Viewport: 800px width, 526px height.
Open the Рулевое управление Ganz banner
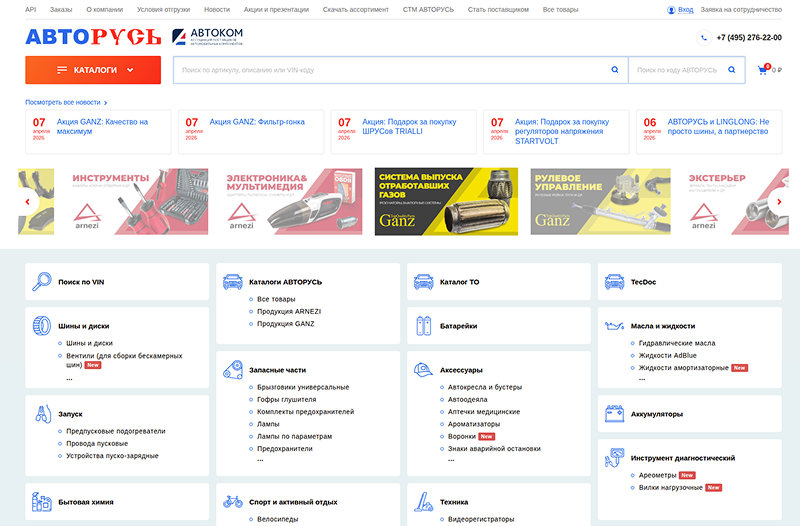coord(601,202)
